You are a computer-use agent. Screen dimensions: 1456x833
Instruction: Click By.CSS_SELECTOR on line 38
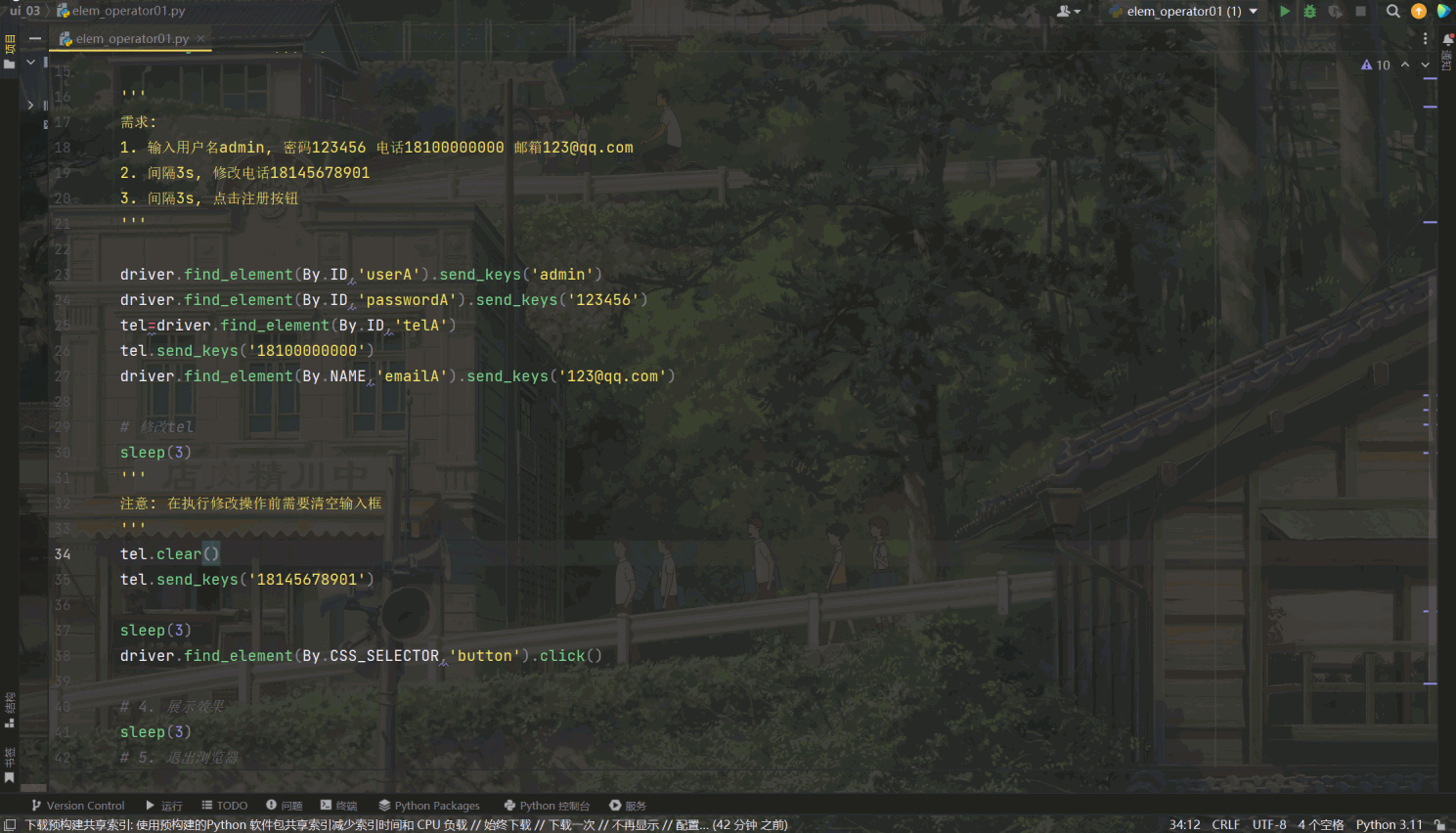click(x=371, y=656)
